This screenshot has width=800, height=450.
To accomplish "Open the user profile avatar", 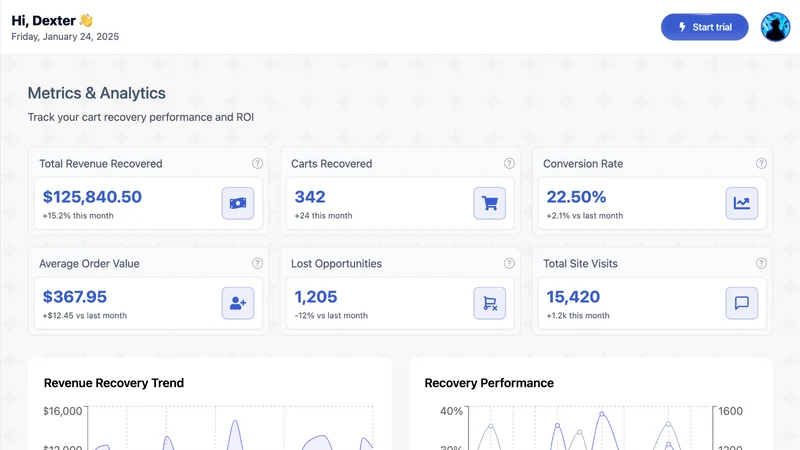I will click(776, 27).
